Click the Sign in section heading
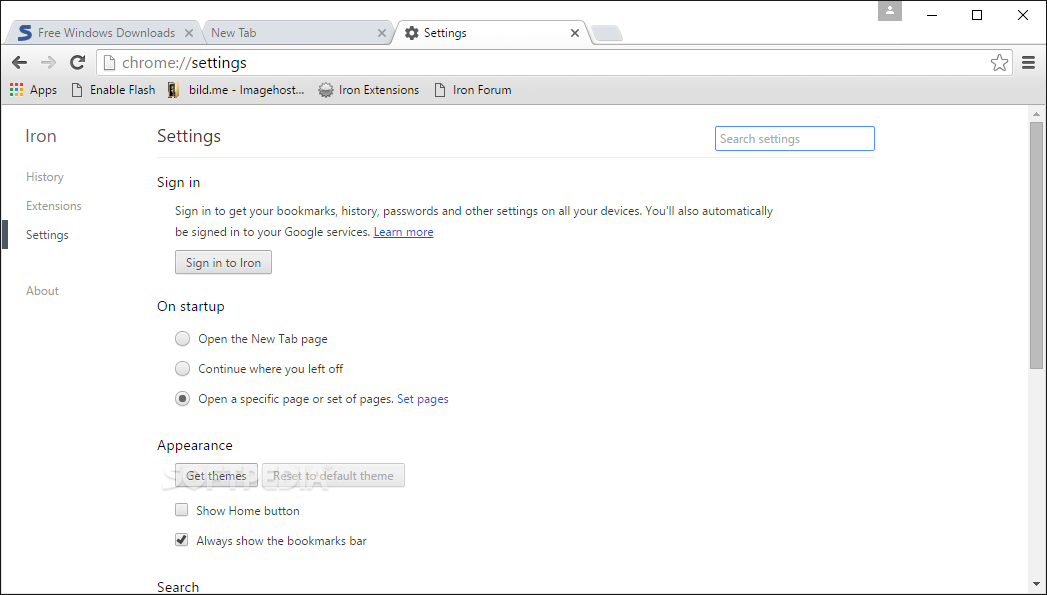The height and width of the screenshot is (595, 1047). [x=178, y=182]
